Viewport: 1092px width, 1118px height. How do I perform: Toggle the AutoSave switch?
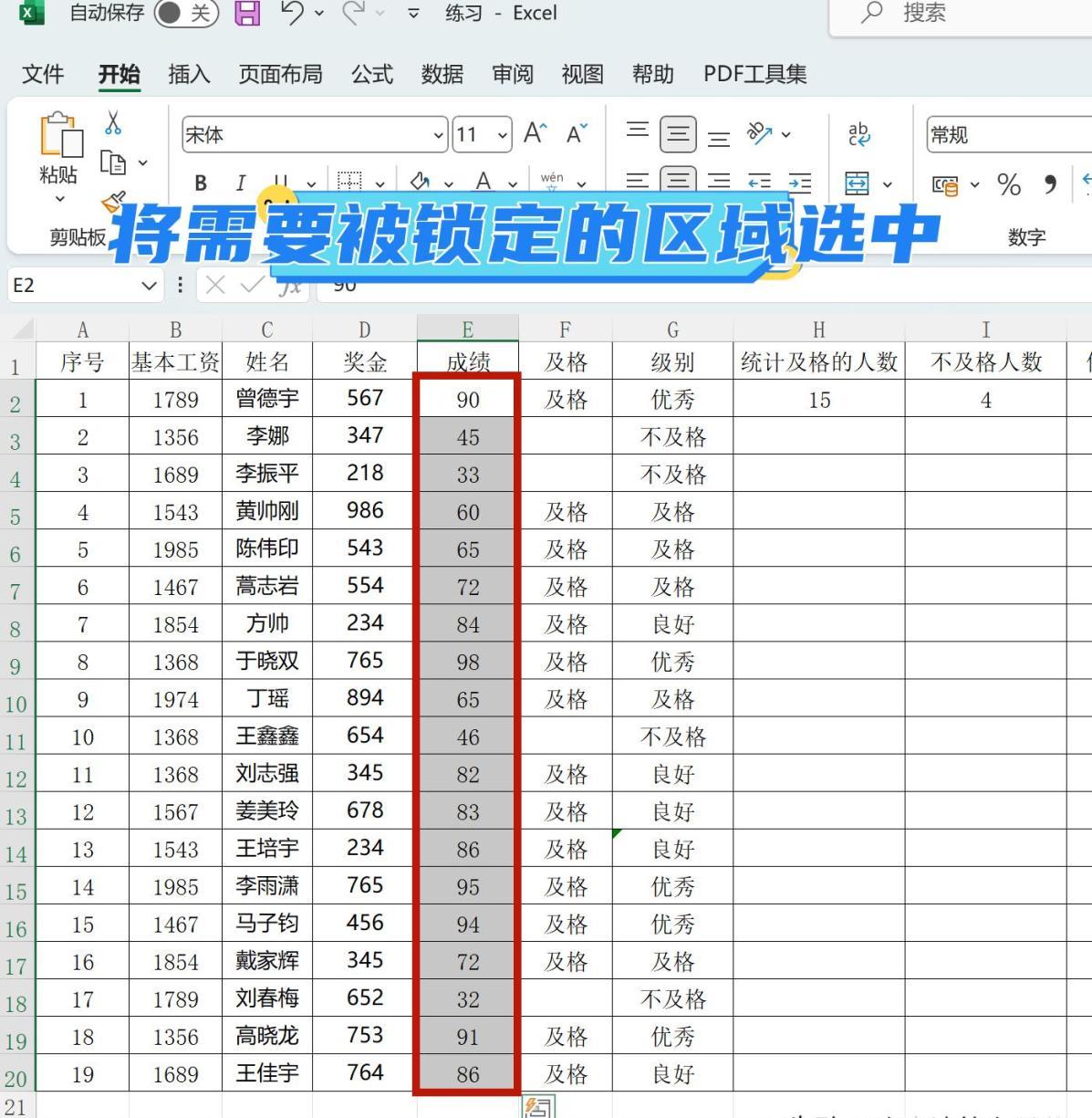click(x=186, y=13)
